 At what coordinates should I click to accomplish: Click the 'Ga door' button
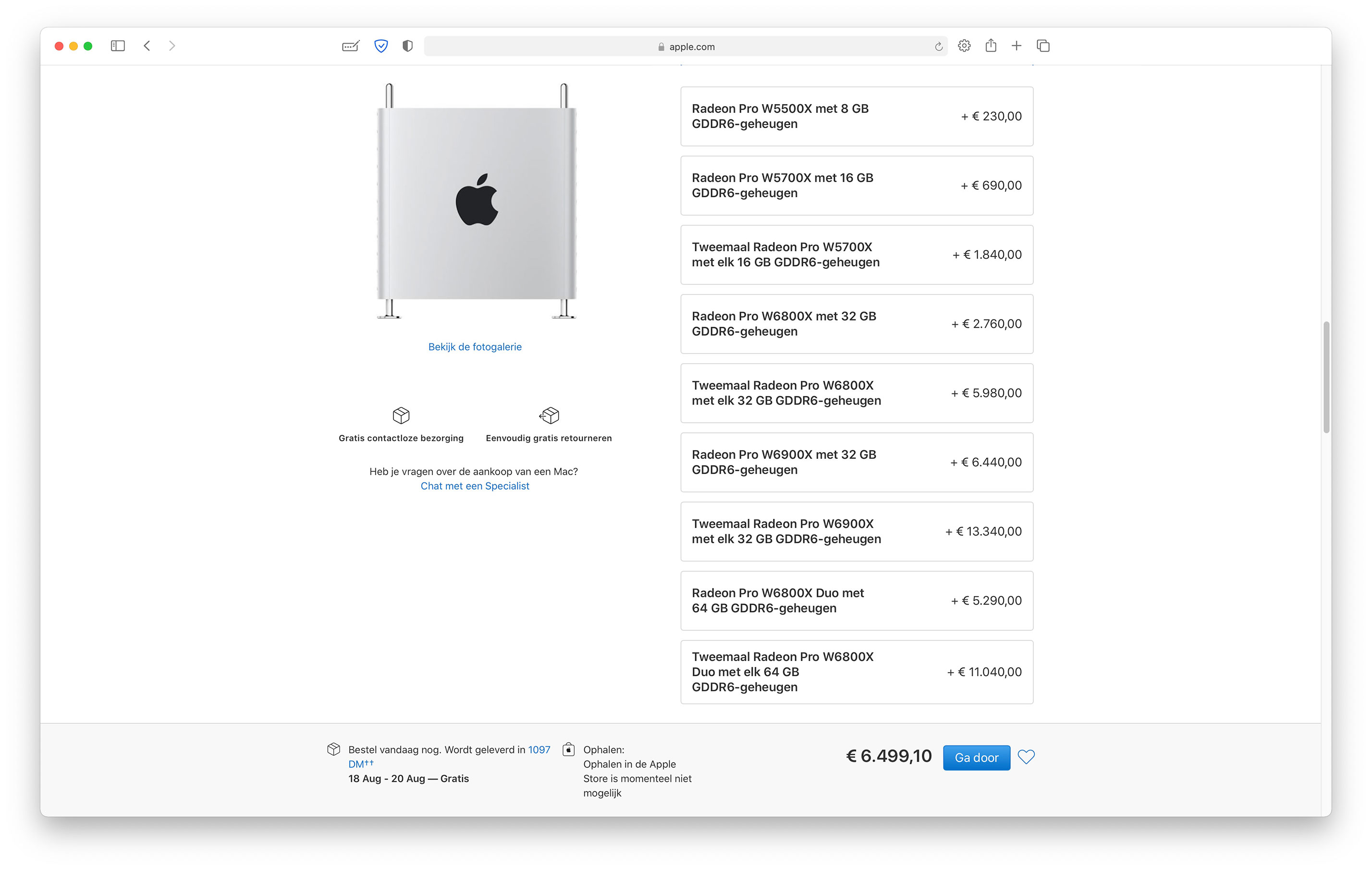click(x=977, y=758)
